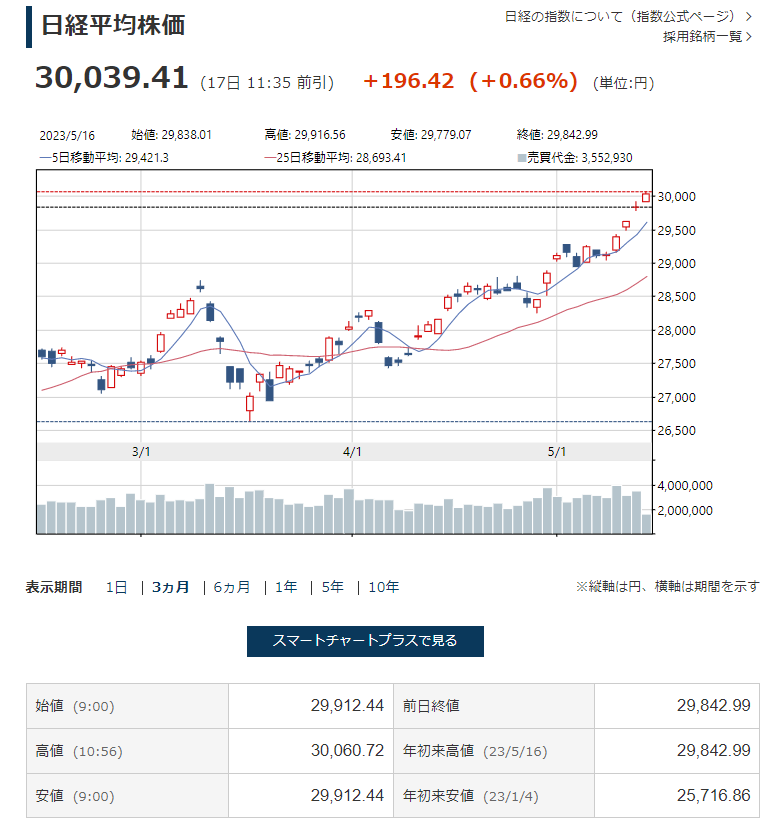Select the 1日 display period
Screen dimensions: 769x831
point(116,587)
